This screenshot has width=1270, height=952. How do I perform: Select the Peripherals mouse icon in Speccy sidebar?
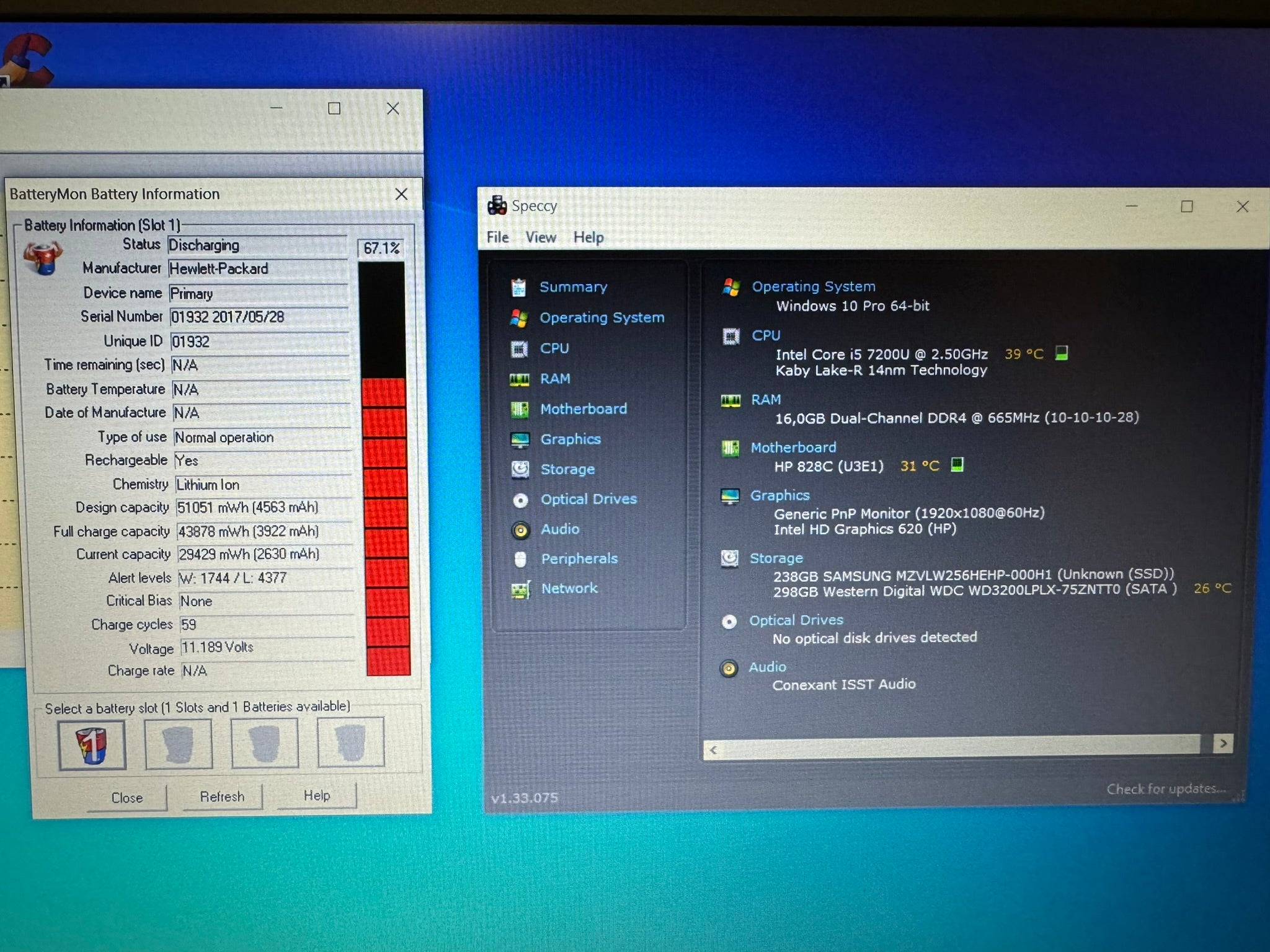(521, 559)
